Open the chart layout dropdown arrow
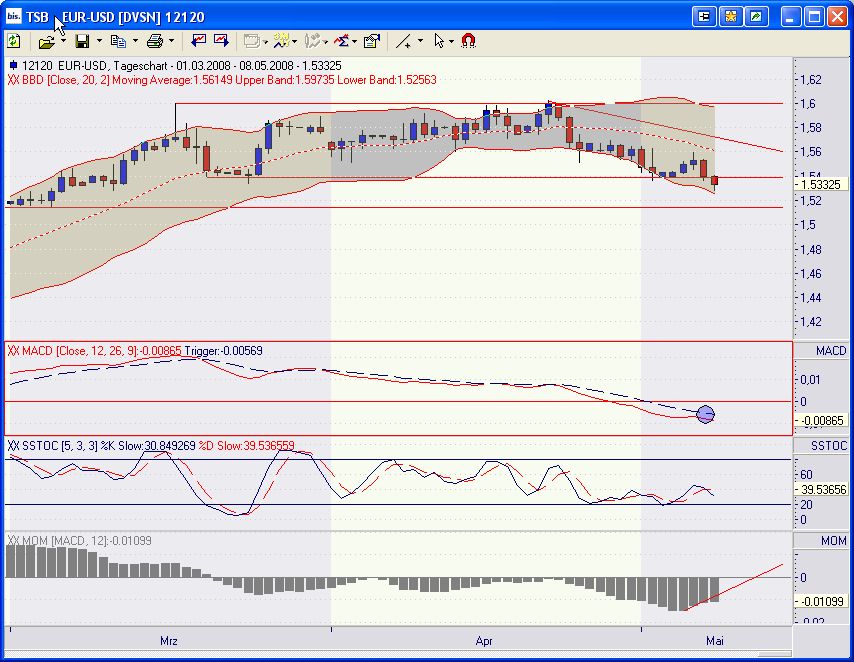854x662 pixels. 266,41
